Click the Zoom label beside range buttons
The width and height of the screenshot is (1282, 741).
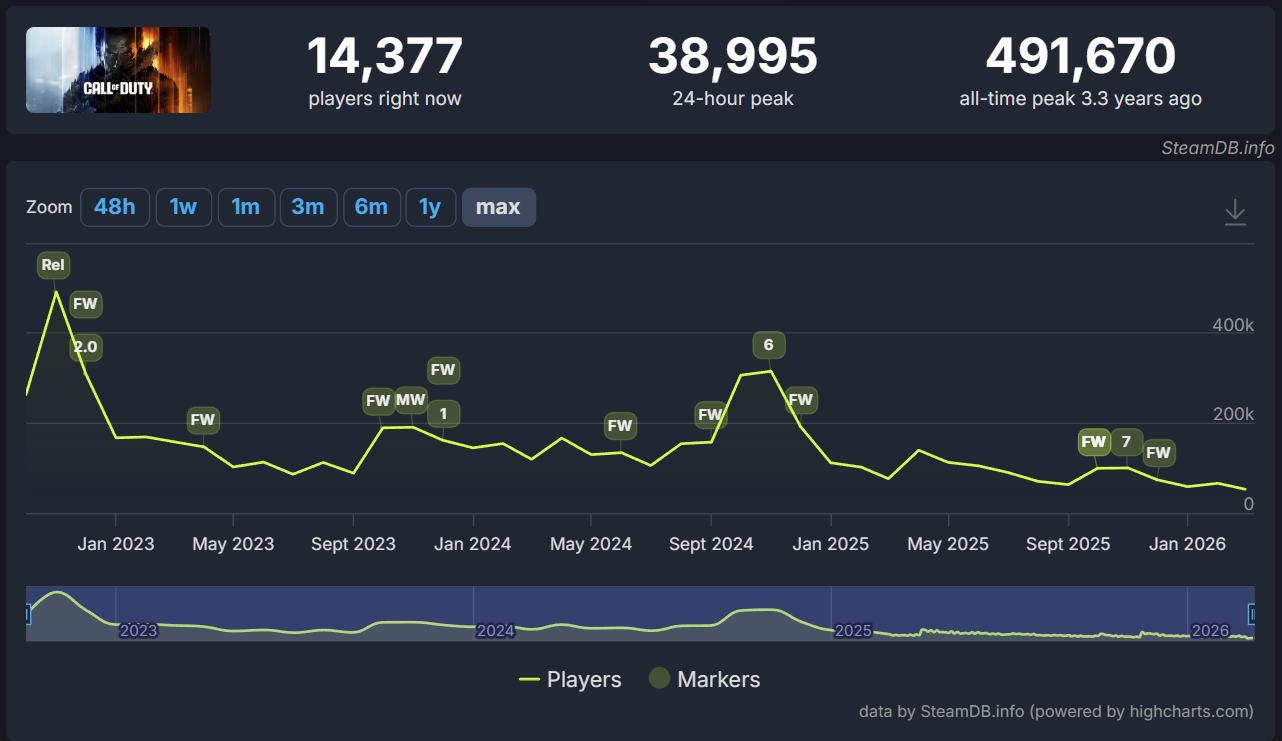click(x=49, y=207)
